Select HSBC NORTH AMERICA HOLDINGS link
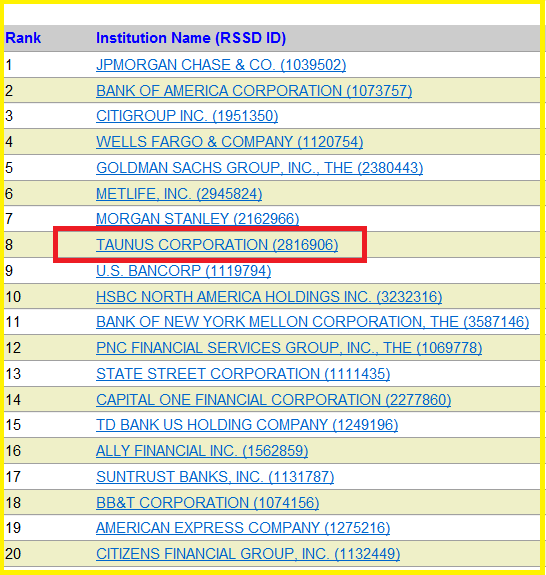 coord(269,297)
